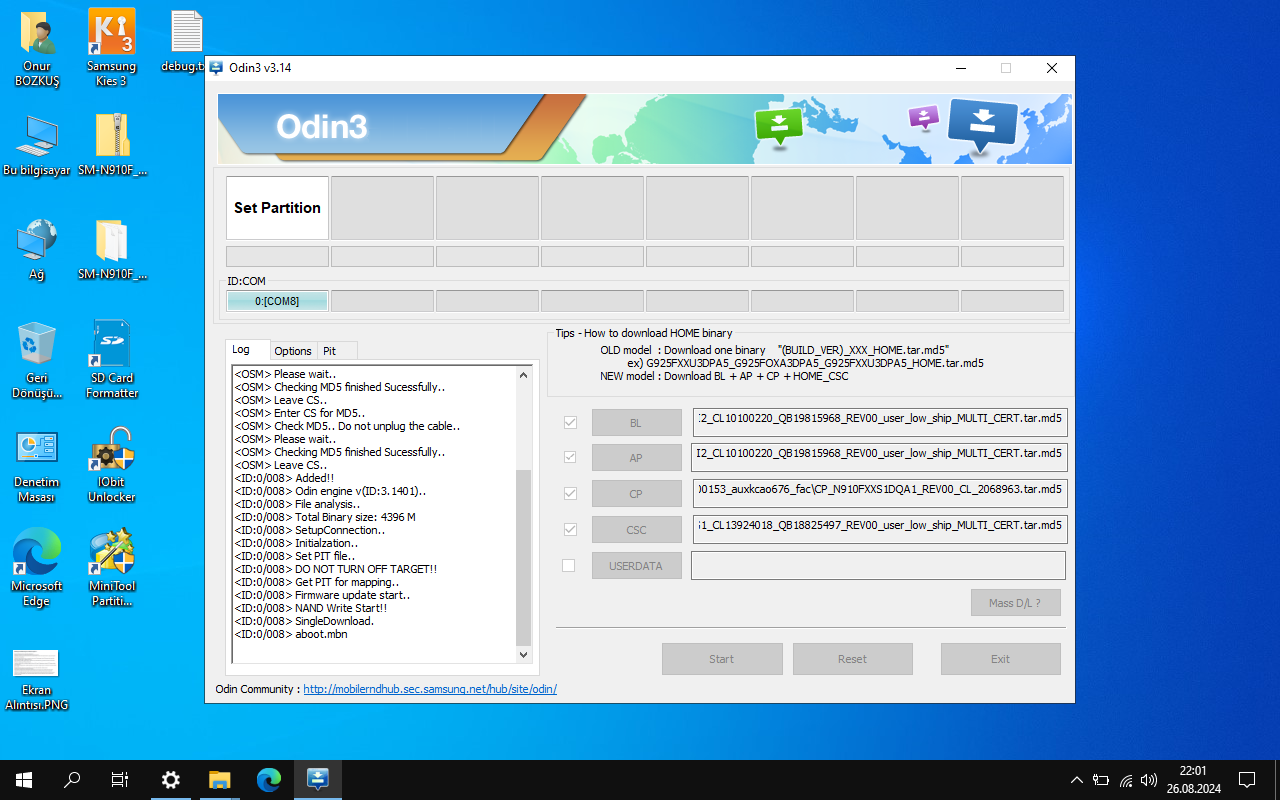This screenshot has height=800, width=1280.
Task: Click the AP file path field
Action: 880,458
